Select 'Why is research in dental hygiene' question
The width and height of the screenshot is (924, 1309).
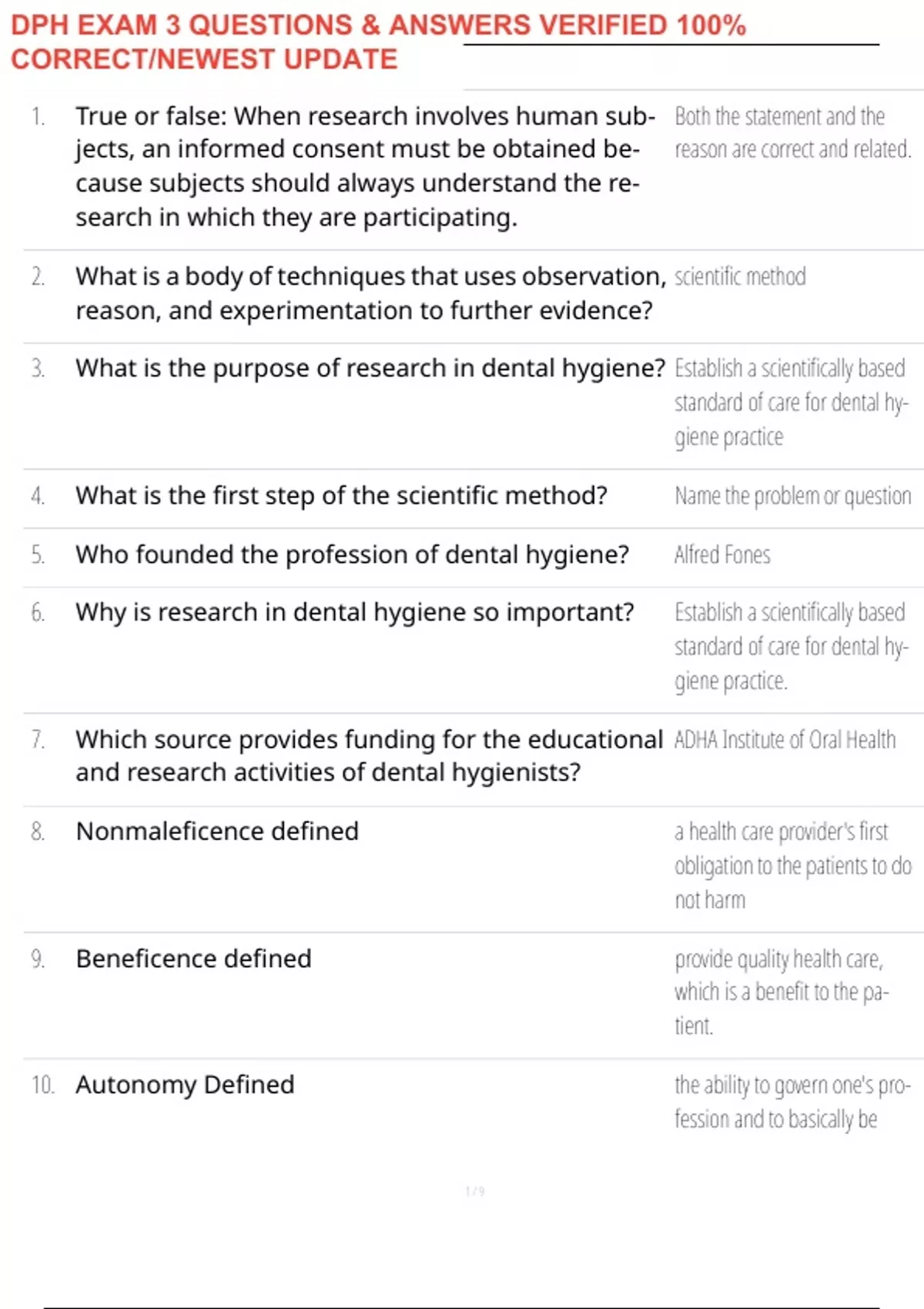pyautogui.click(x=354, y=612)
